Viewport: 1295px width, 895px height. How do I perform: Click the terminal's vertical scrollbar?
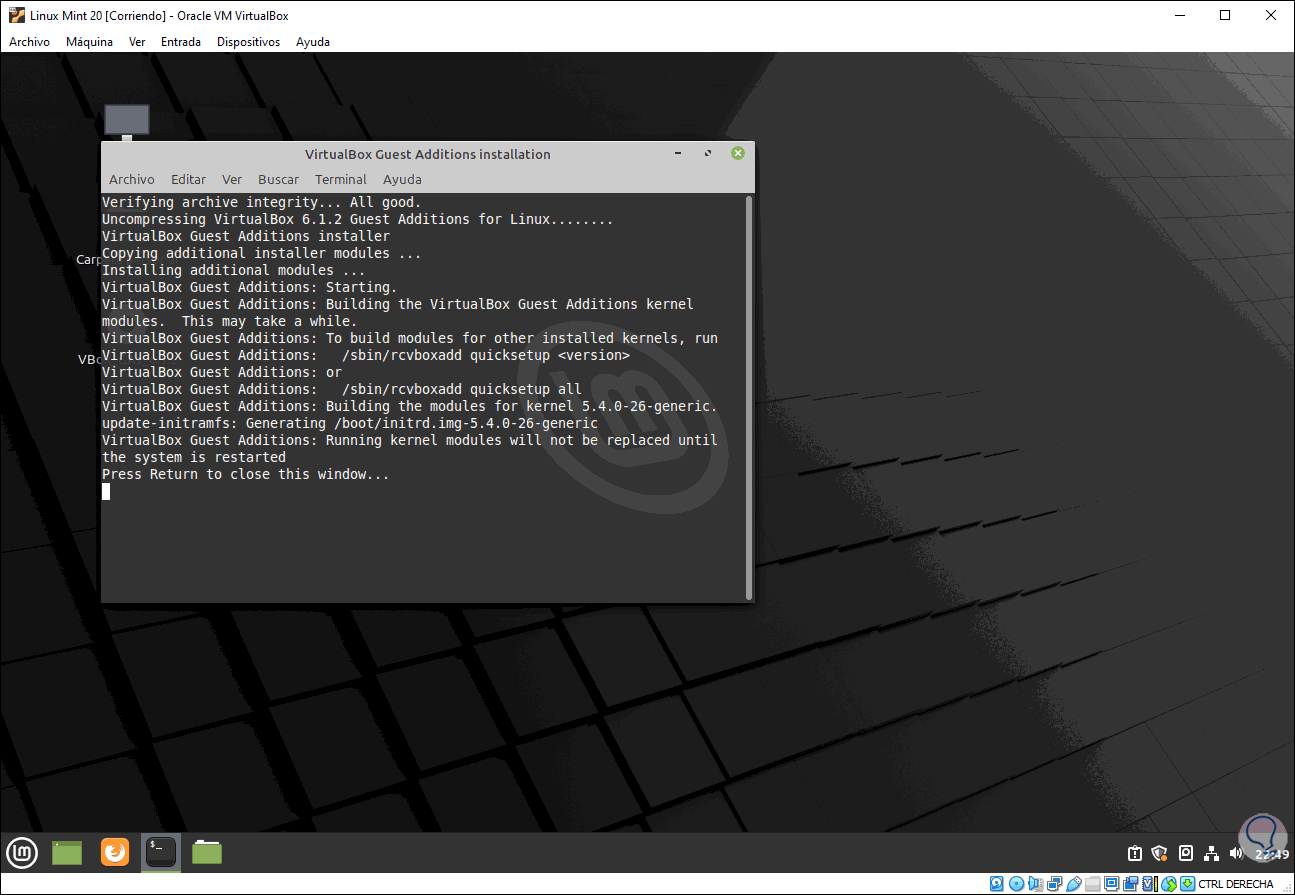(749, 398)
